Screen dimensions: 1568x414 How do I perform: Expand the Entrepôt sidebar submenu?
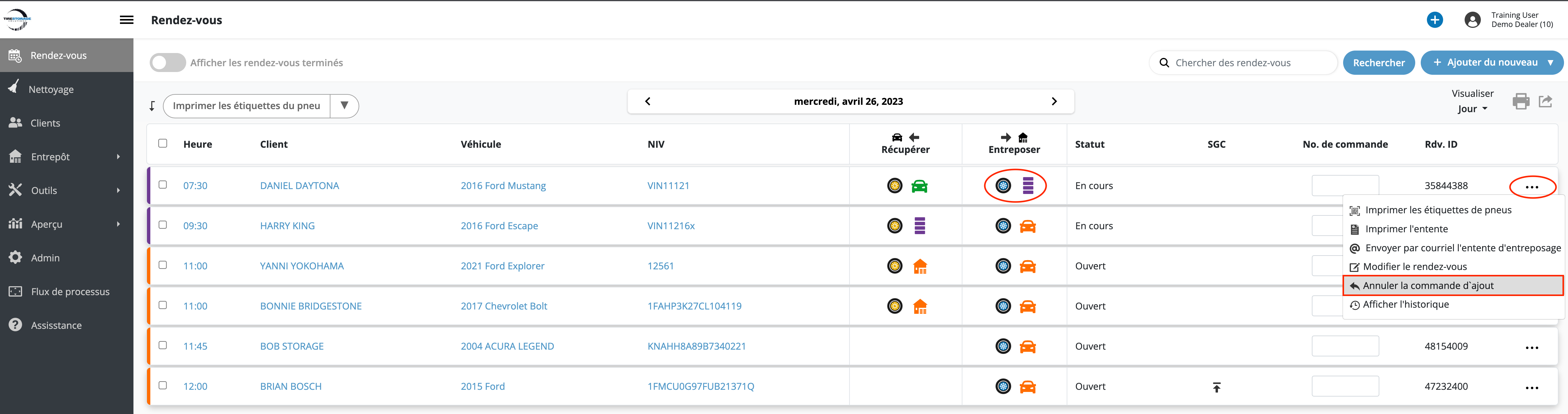pos(67,157)
